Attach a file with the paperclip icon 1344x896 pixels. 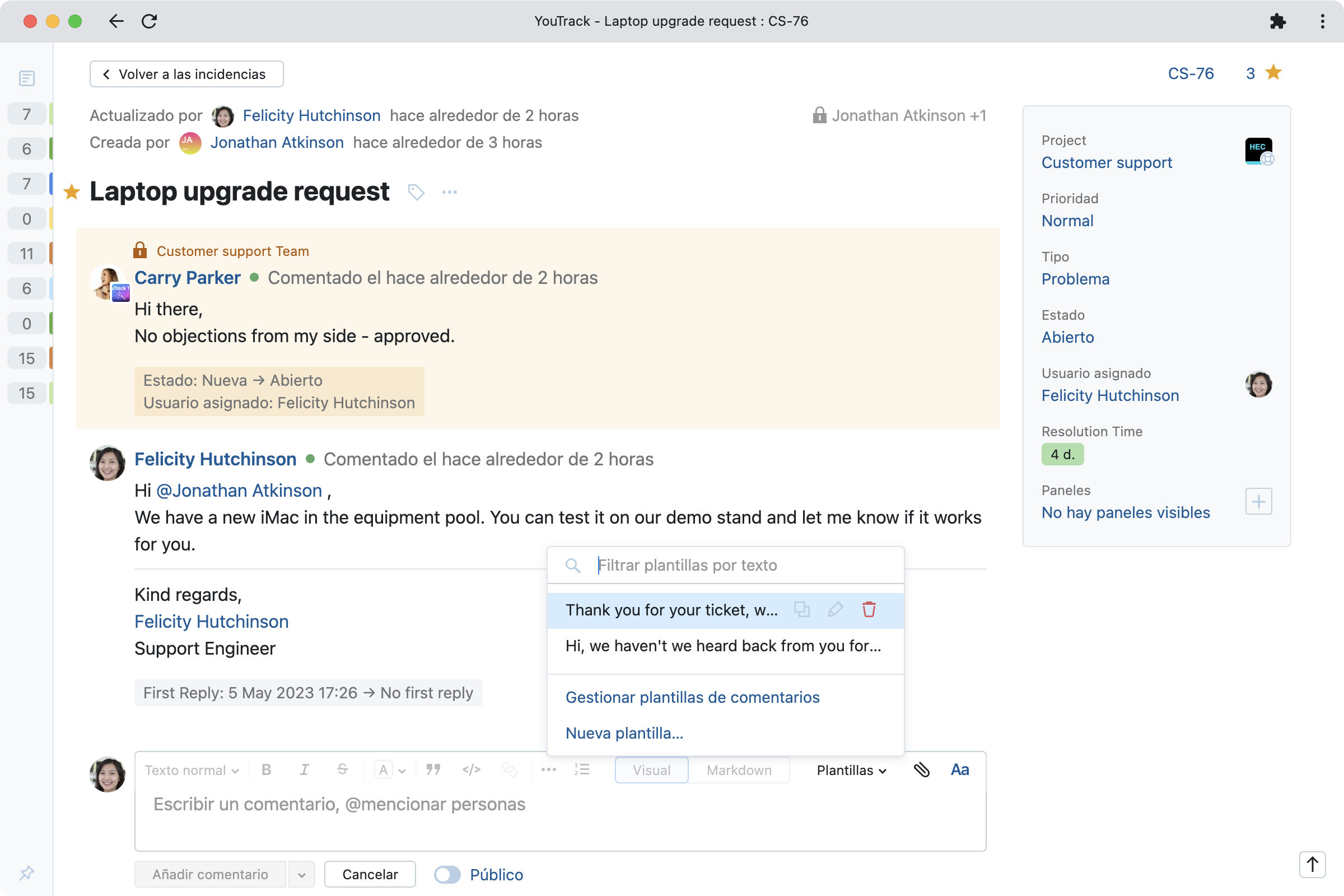(921, 769)
